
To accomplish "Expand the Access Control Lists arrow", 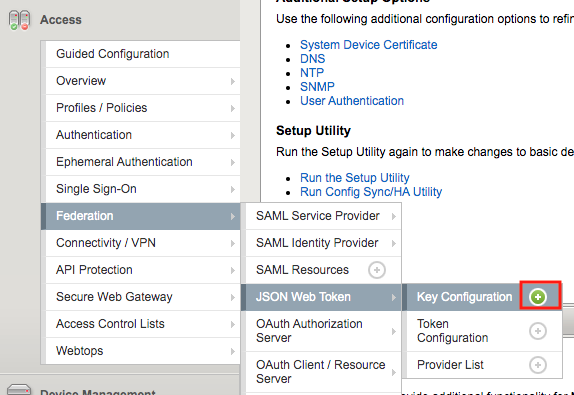I will click(233, 324).
